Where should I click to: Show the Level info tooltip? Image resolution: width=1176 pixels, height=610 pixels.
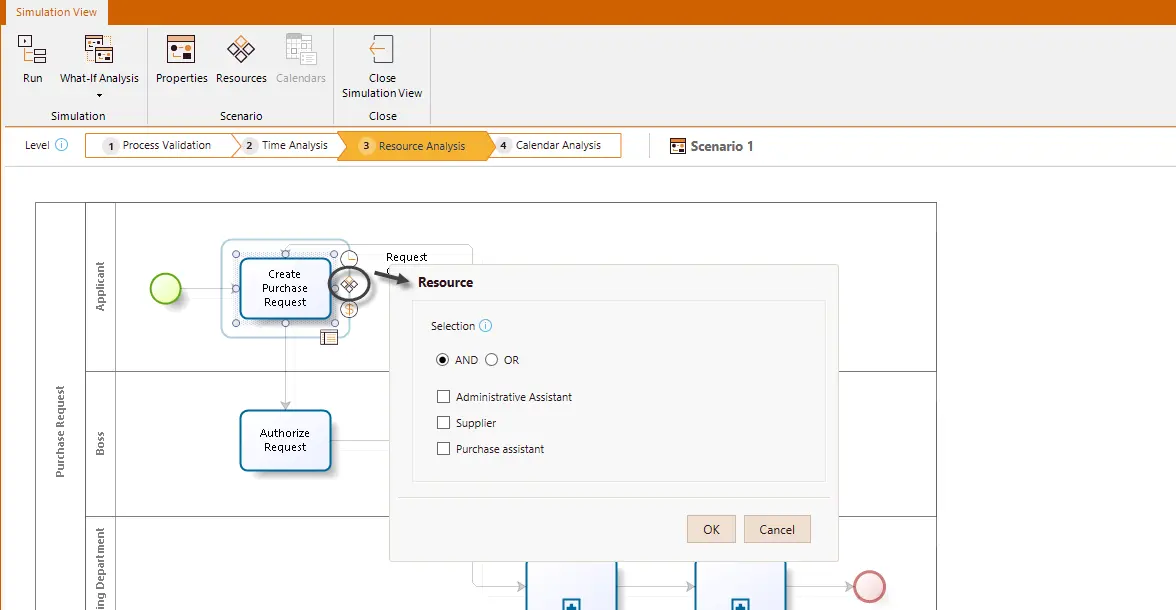[x=62, y=145]
